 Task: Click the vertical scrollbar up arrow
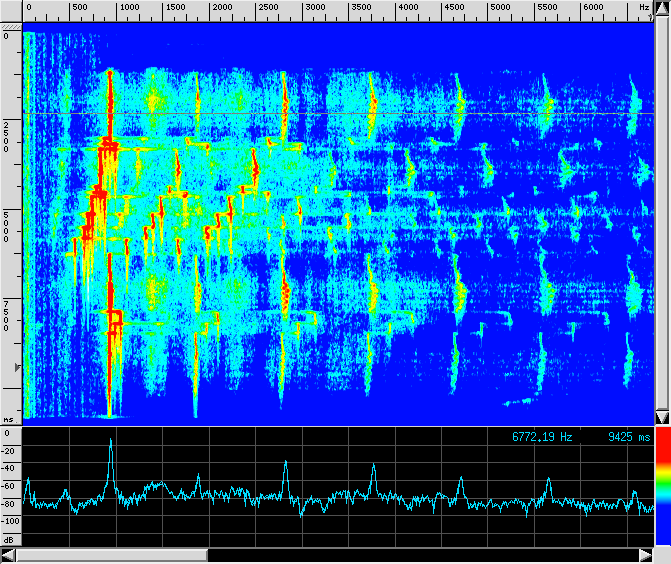662,9
